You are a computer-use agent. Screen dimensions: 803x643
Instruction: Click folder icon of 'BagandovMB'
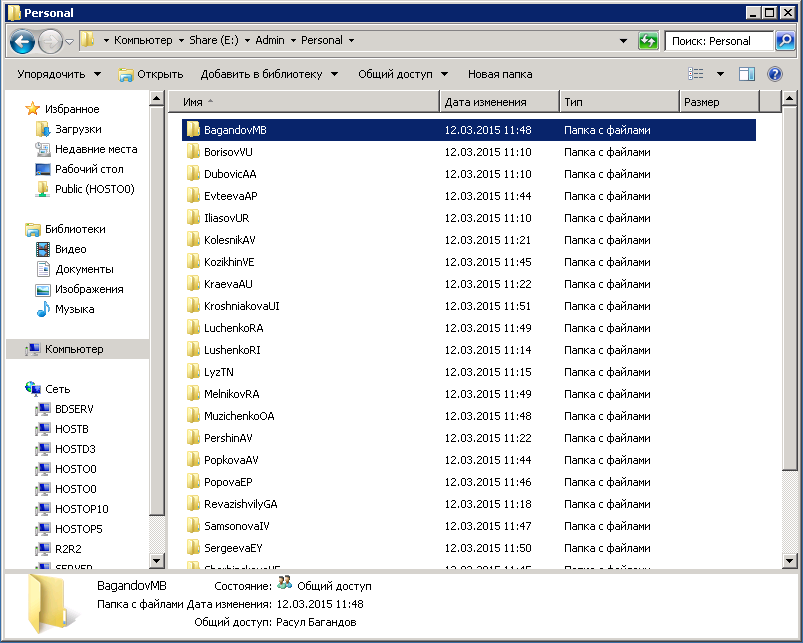pyautogui.click(x=193, y=130)
